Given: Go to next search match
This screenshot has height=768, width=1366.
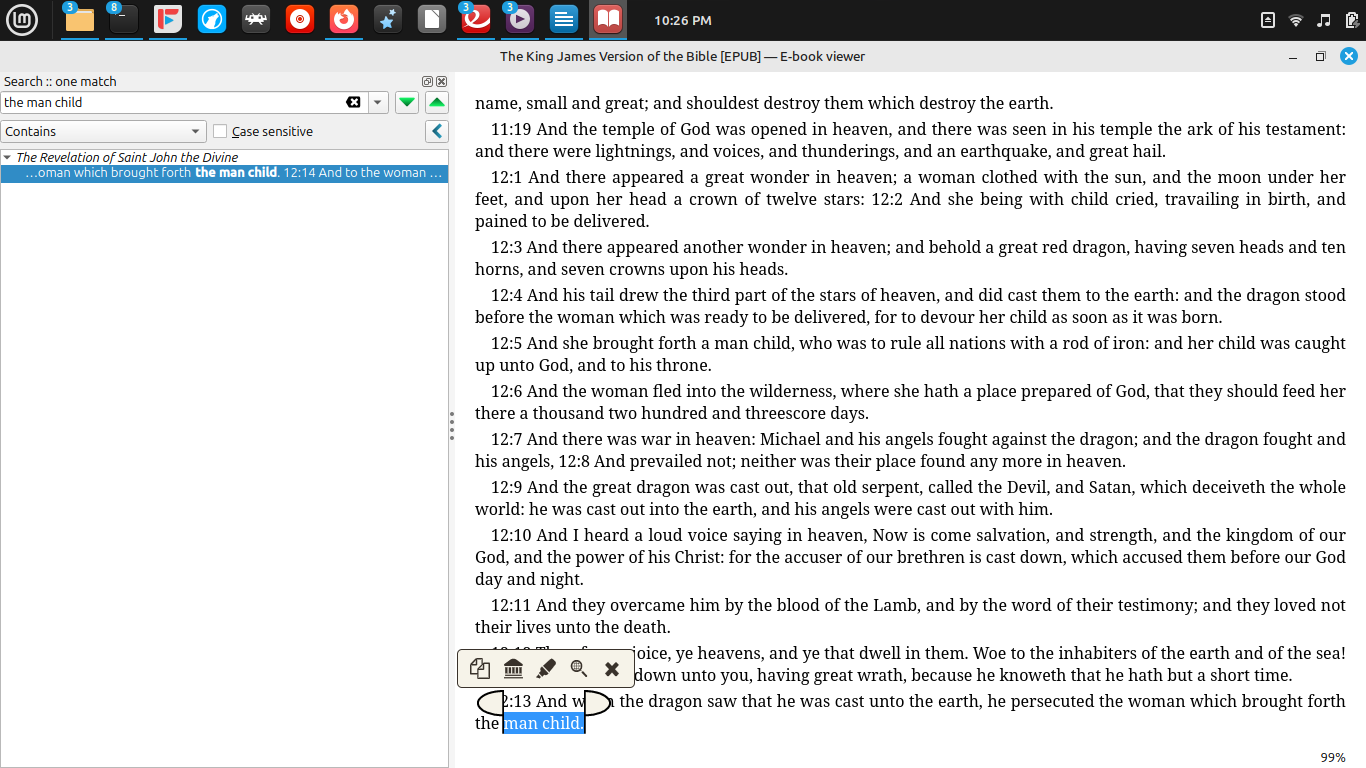Looking at the screenshot, I should 407,102.
